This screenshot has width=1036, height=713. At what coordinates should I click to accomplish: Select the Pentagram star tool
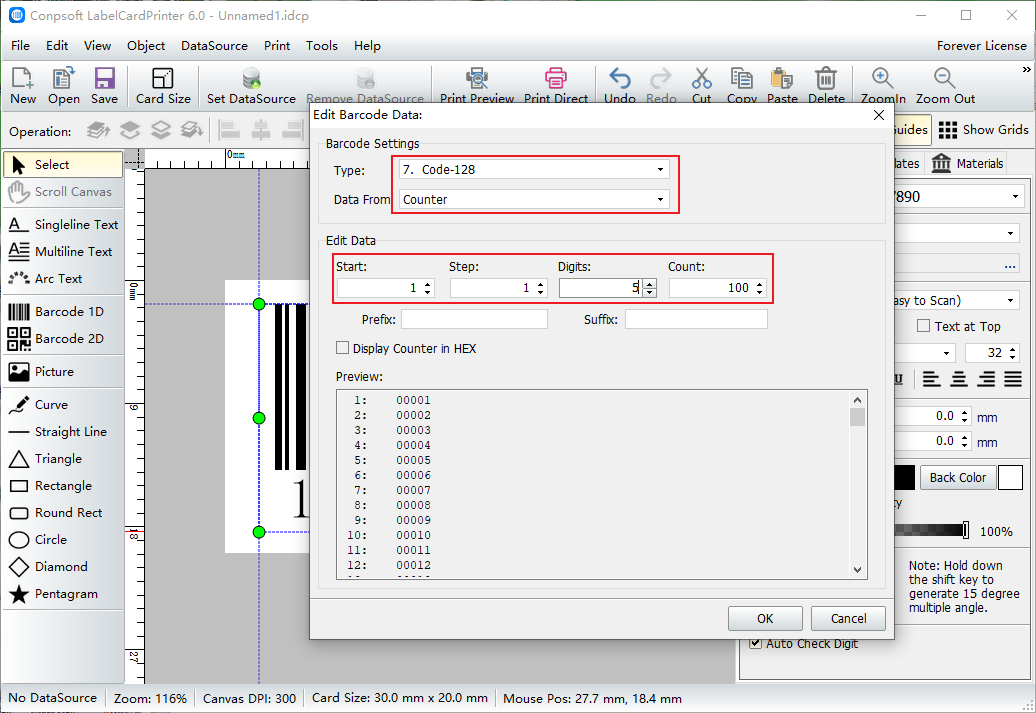click(63, 594)
